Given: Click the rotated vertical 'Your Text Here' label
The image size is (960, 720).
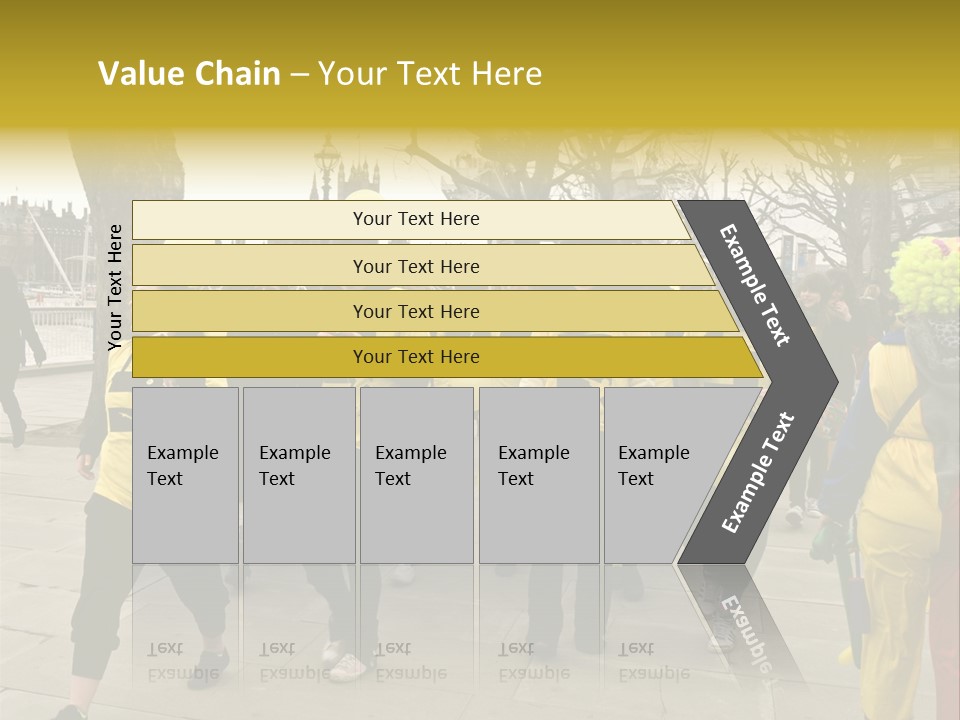Looking at the screenshot, I should (115, 287).
